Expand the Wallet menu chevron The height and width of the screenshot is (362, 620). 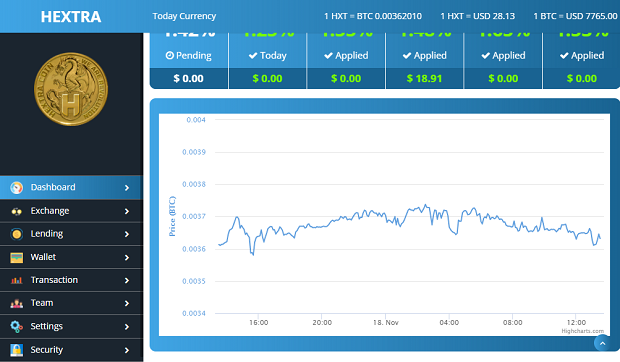click(x=127, y=258)
